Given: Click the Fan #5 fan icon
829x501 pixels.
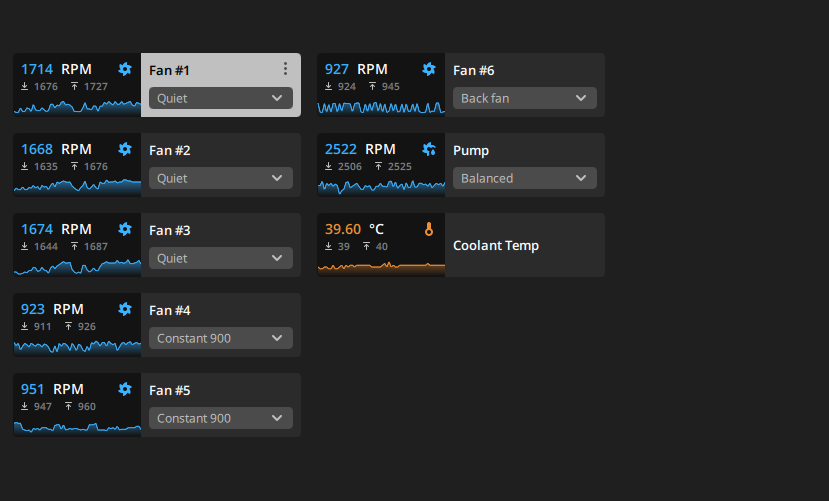Looking at the screenshot, I should pyautogui.click(x=125, y=389).
